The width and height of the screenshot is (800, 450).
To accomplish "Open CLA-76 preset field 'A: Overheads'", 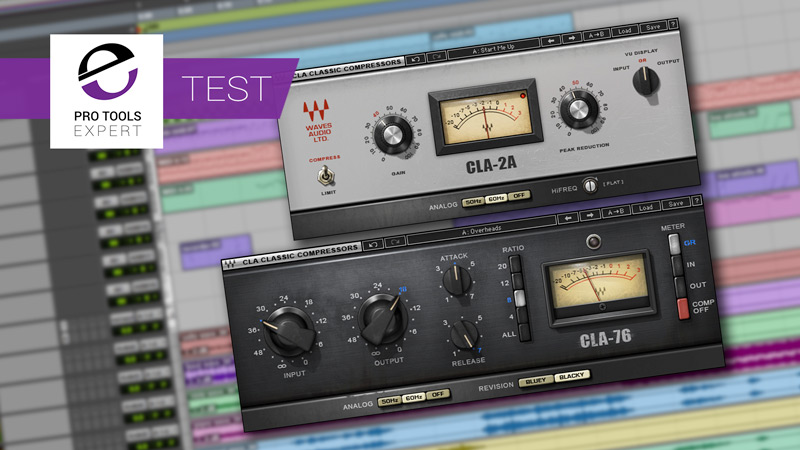I will [x=481, y=231].
